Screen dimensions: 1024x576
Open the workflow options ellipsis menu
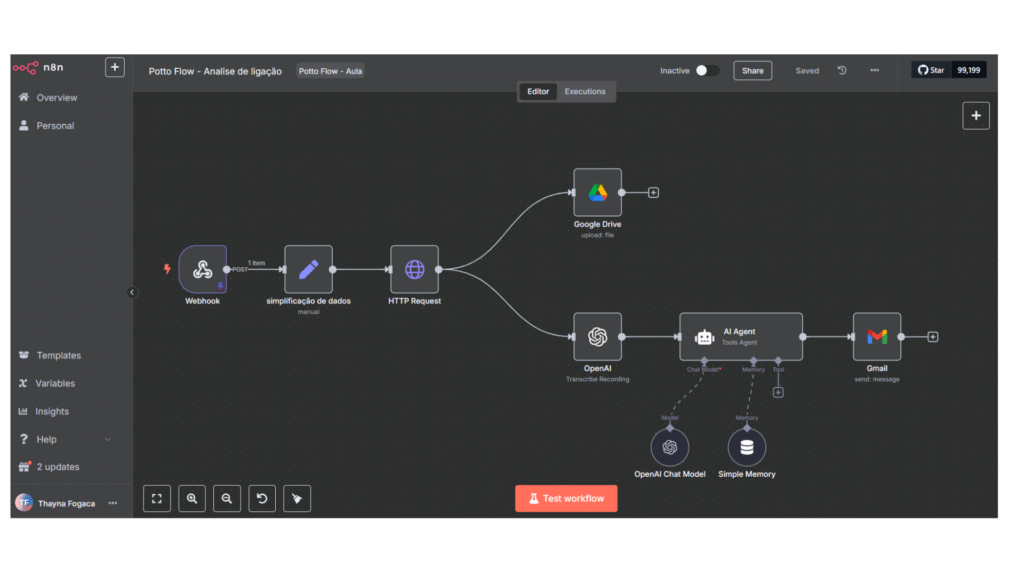click(x=874, y=71)
